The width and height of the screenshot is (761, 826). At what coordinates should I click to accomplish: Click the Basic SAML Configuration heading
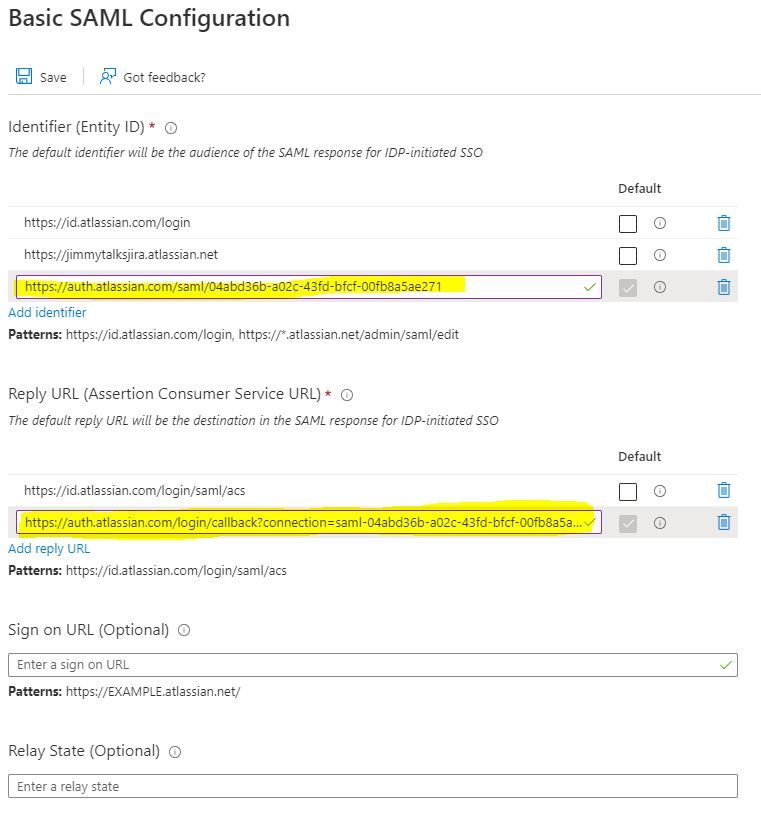click(x=149, y=18)
